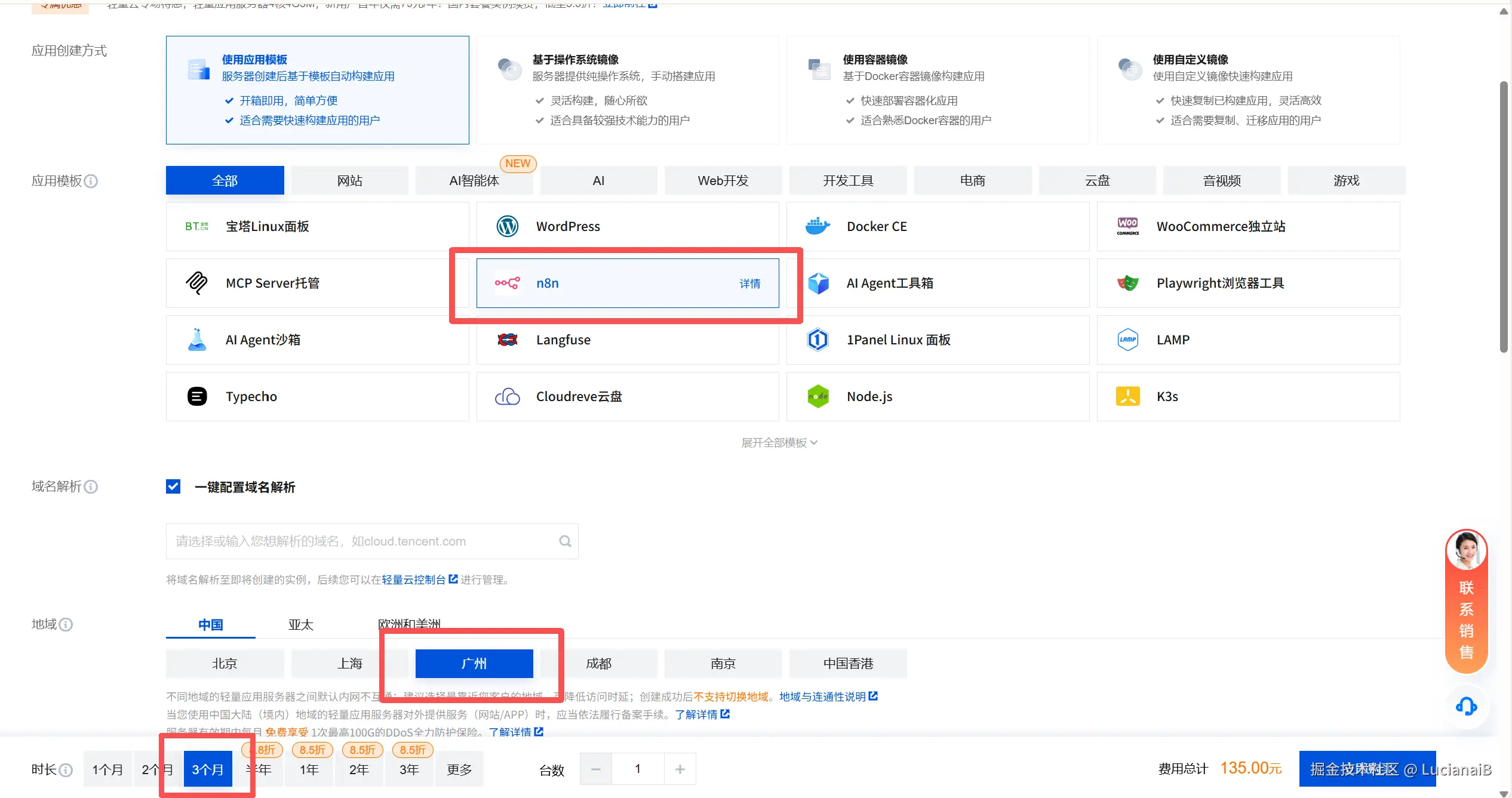
Task: Click the WooCommerce logo icon
Action: (x=1127, y=226)
